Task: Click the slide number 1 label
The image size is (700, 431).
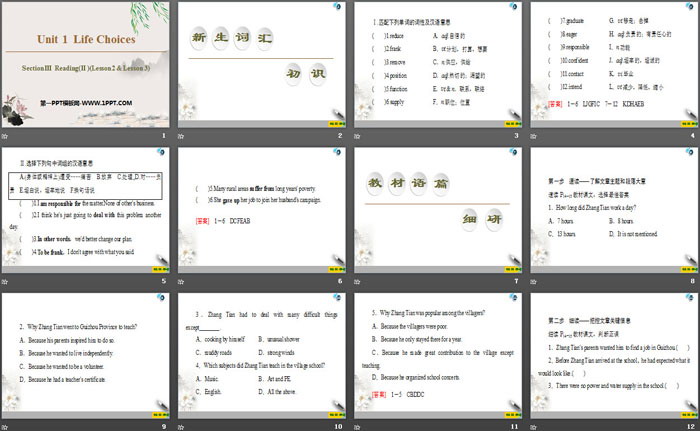Action: pos(164,135)
